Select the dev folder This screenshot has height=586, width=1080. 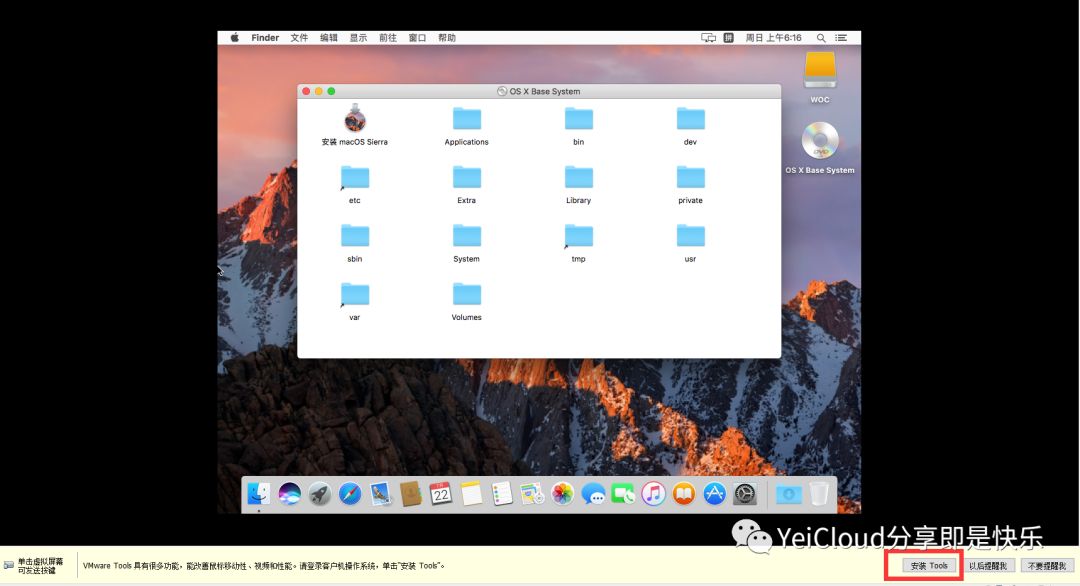coord(690,119)
